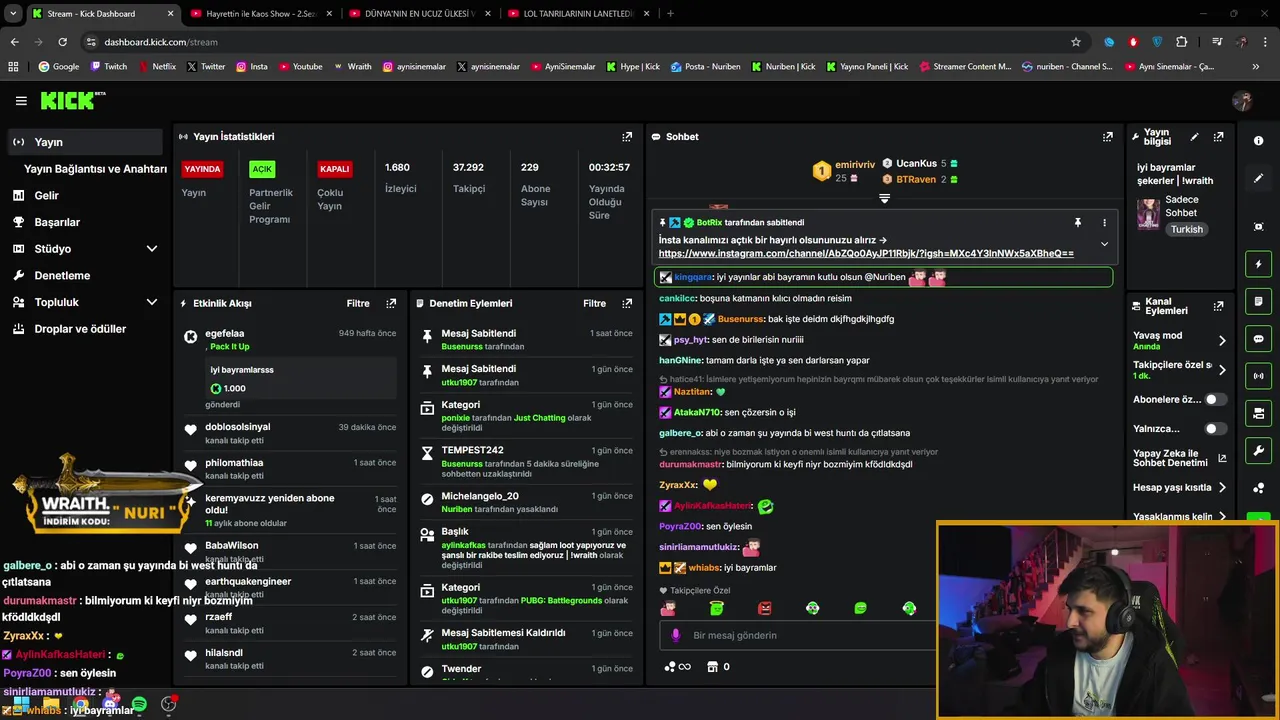This screenshot has height=720, width=1280.
Task: Toggle the document widget in right toolbar
Action: coord(1258,301)
